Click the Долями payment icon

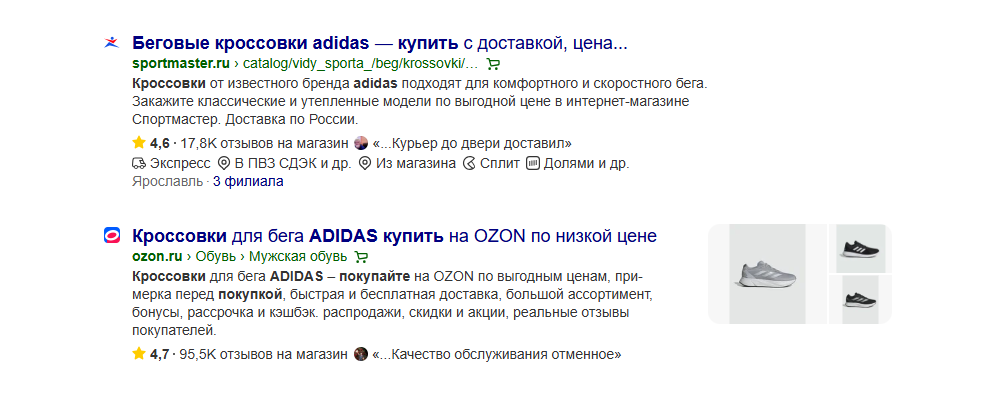pyautogui.click(x=533, y=164)
